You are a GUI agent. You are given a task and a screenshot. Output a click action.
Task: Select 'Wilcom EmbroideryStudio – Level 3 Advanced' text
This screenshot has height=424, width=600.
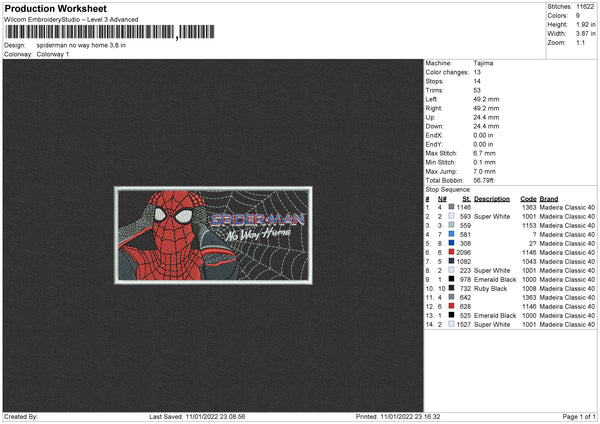[71, 20]
